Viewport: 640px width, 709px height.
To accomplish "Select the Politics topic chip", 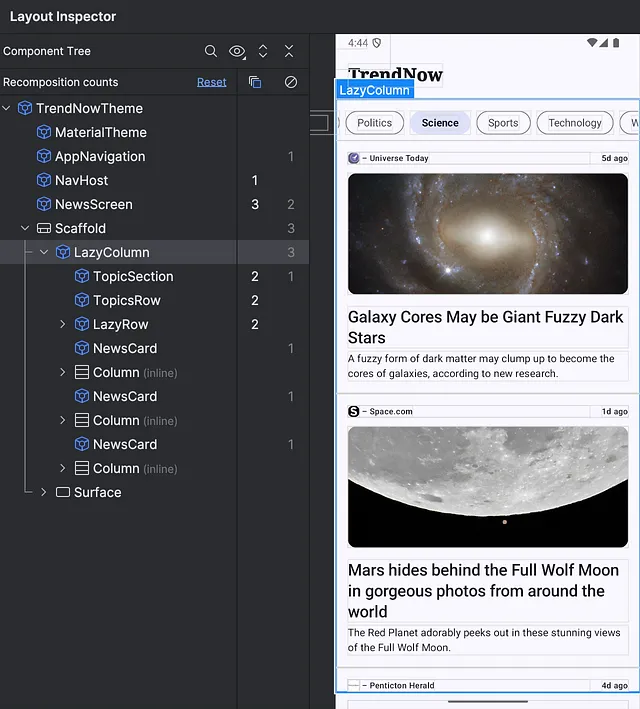I will [374, 123].
